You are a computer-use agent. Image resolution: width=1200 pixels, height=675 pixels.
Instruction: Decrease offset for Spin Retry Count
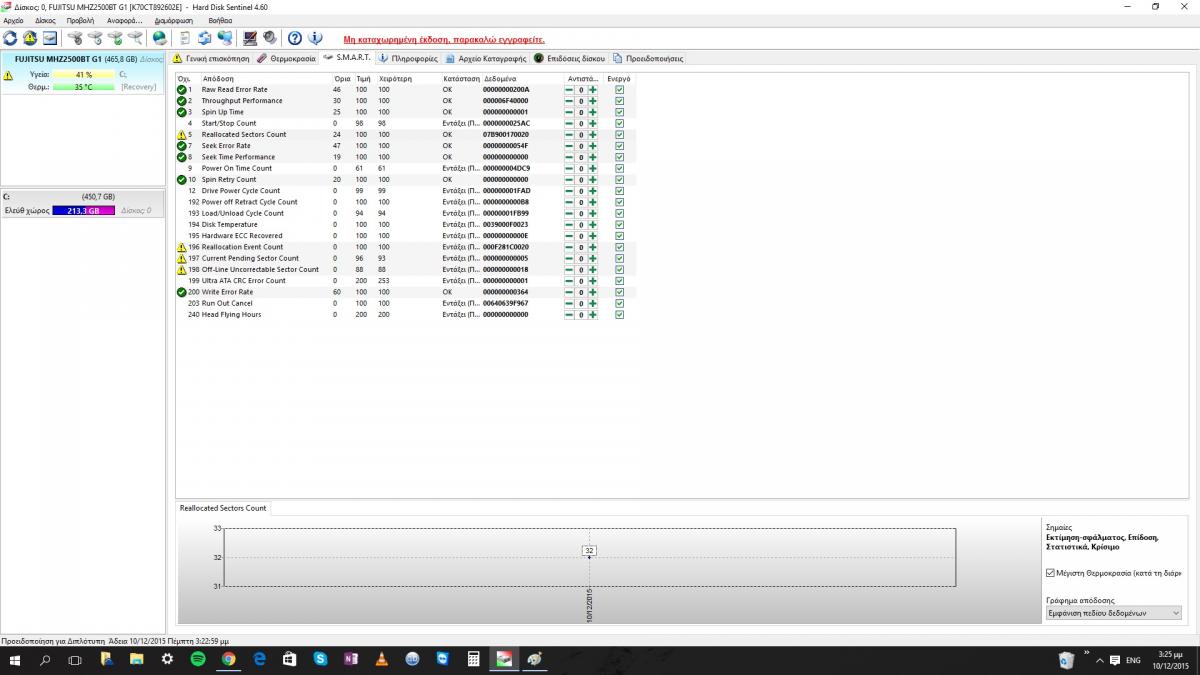pyautogui.click(x=569, y=179)
